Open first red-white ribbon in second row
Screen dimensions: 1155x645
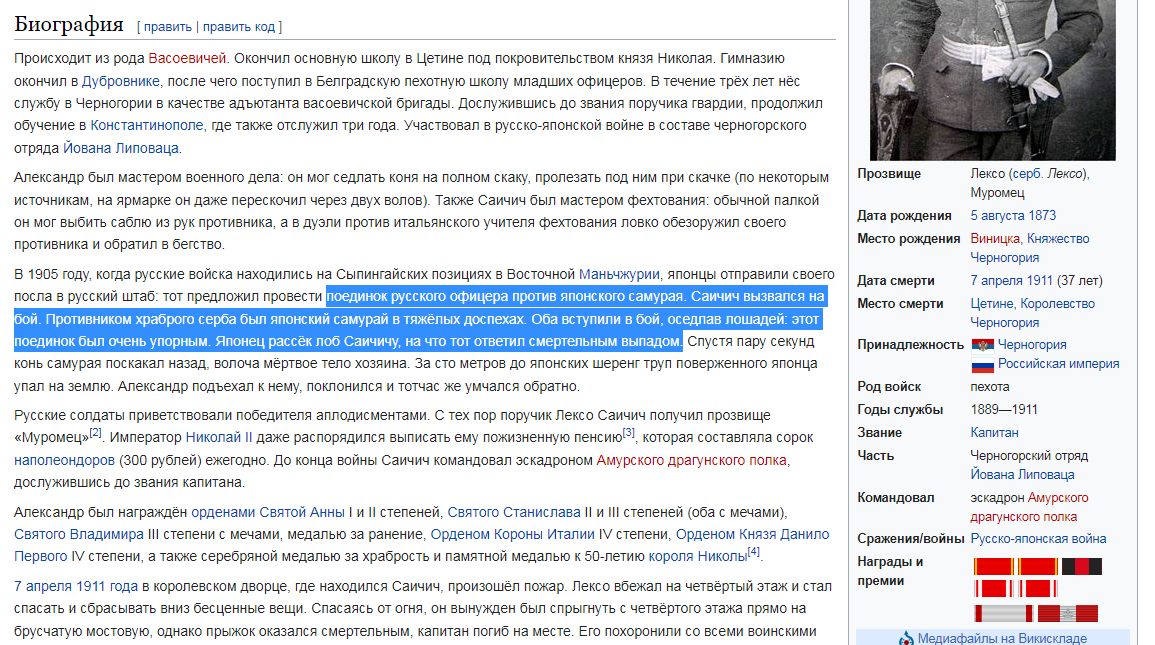(x=994, y=588)
